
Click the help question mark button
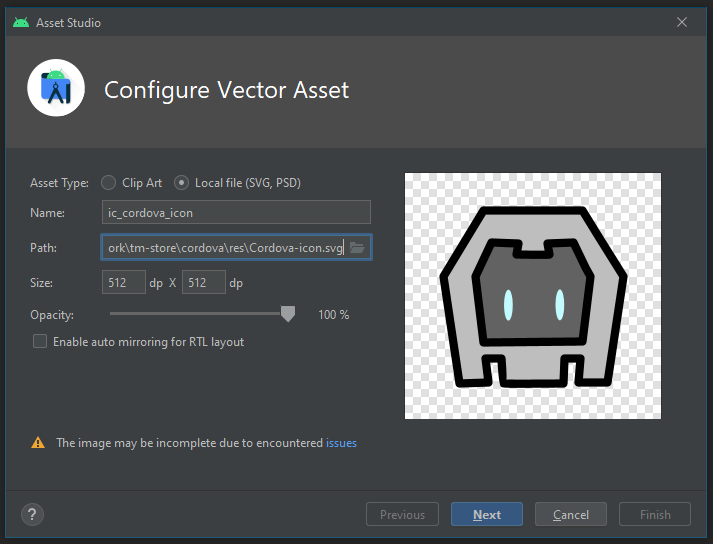[32, 514]
